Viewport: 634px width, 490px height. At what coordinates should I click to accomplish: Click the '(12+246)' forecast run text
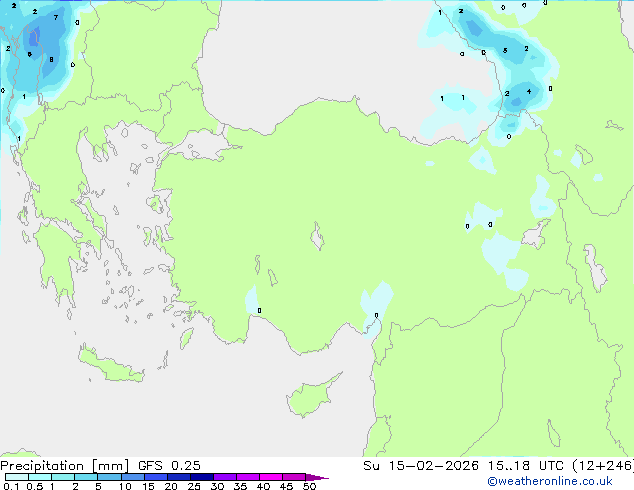(x=603, y=466)
